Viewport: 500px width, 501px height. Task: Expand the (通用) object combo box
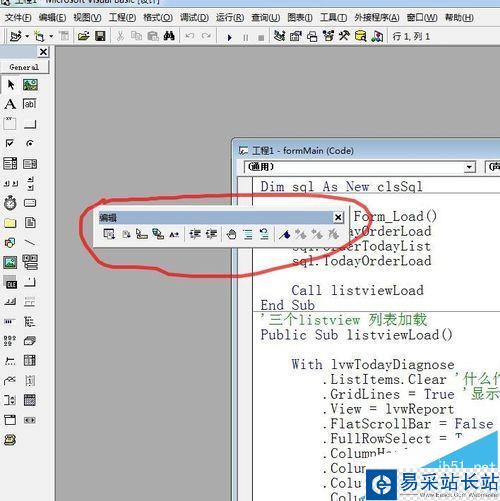pos(469,167)
